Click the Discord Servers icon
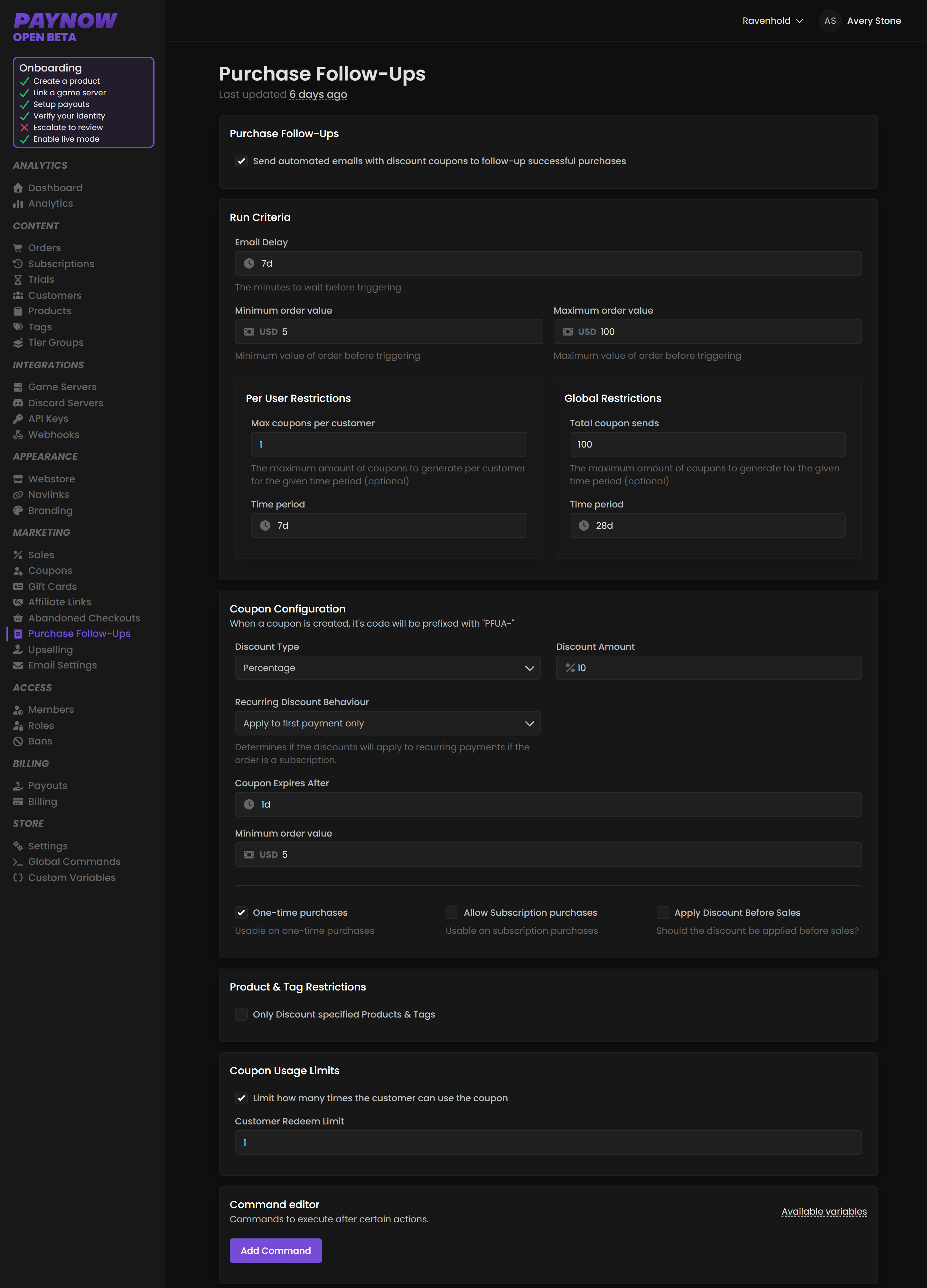Screen dimensions: 927x1288 point(18,402)
